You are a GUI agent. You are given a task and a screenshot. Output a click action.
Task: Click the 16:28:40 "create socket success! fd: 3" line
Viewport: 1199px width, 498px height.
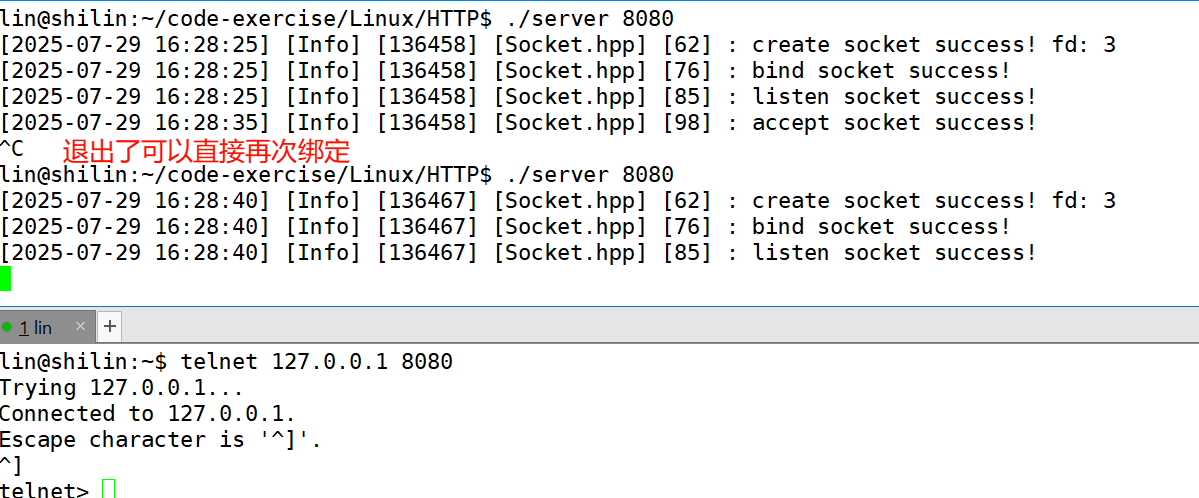coord(558,200)
